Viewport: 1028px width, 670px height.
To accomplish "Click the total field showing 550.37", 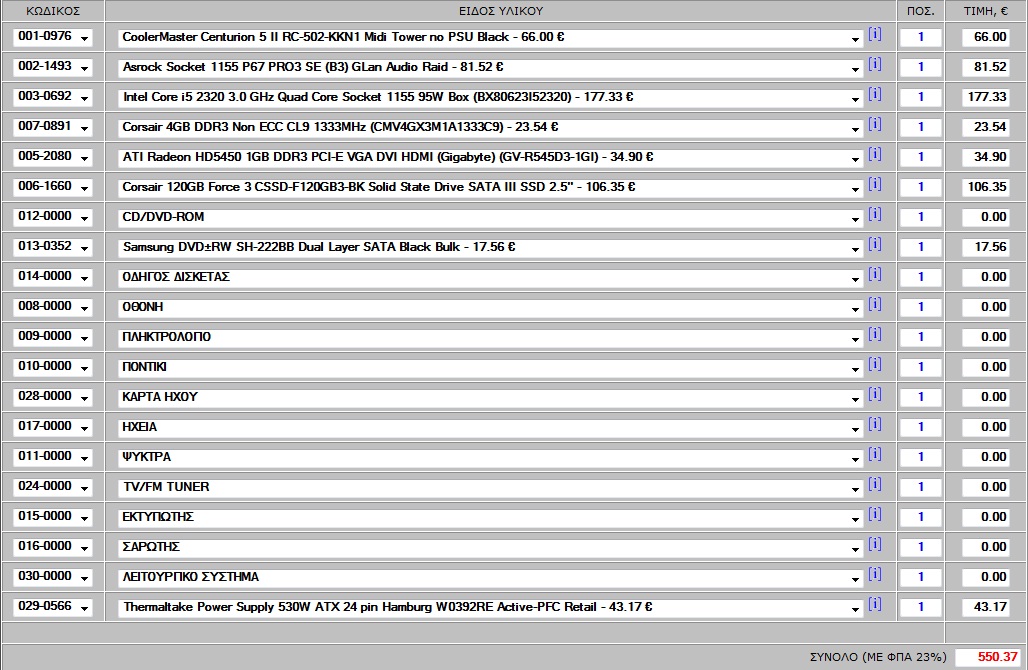I will pyautogui.click(x=988, y=657).
